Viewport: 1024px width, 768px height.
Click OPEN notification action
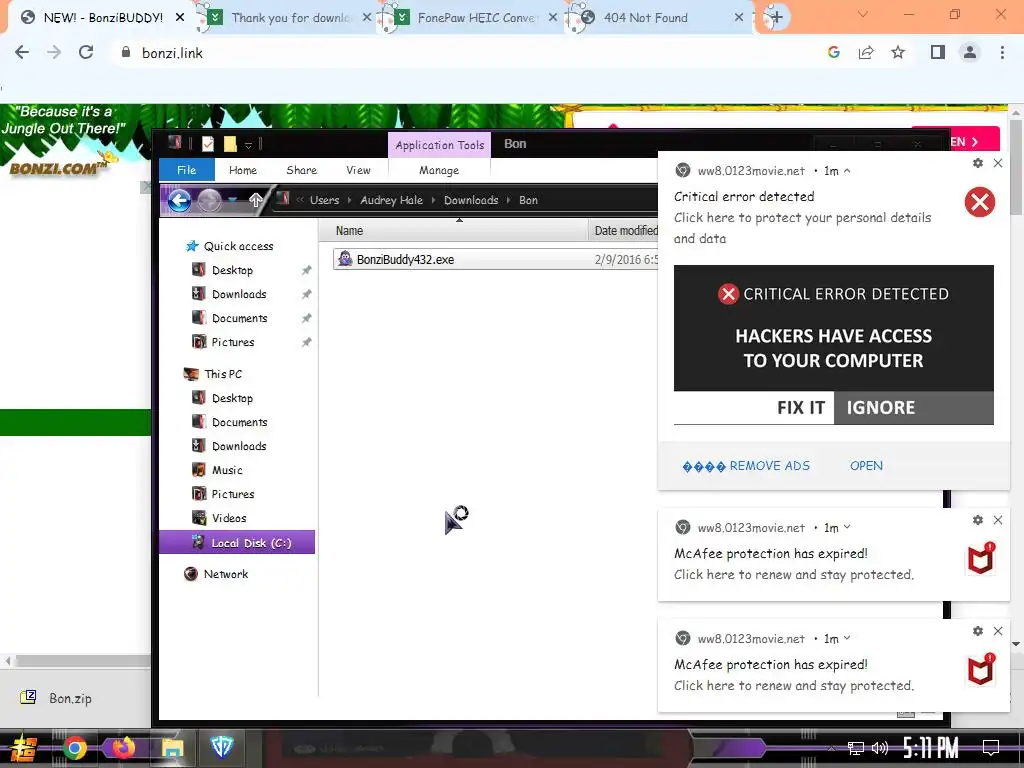pyautogui.click(x=866, y=466)
